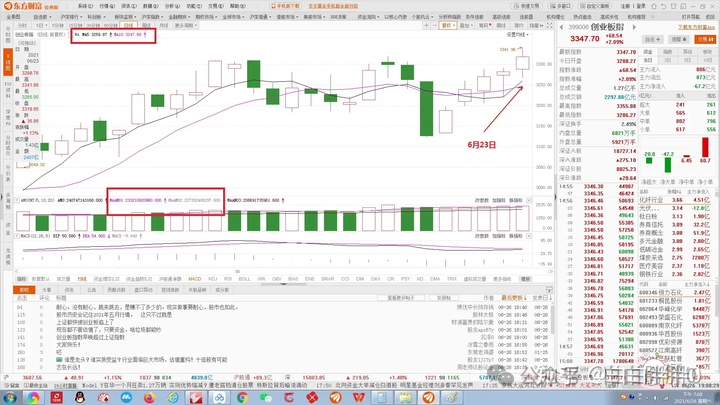The height and width of the screenshot is (405, 720).
Task: Expand the 更多周期 dropdown
Action: 186,25
